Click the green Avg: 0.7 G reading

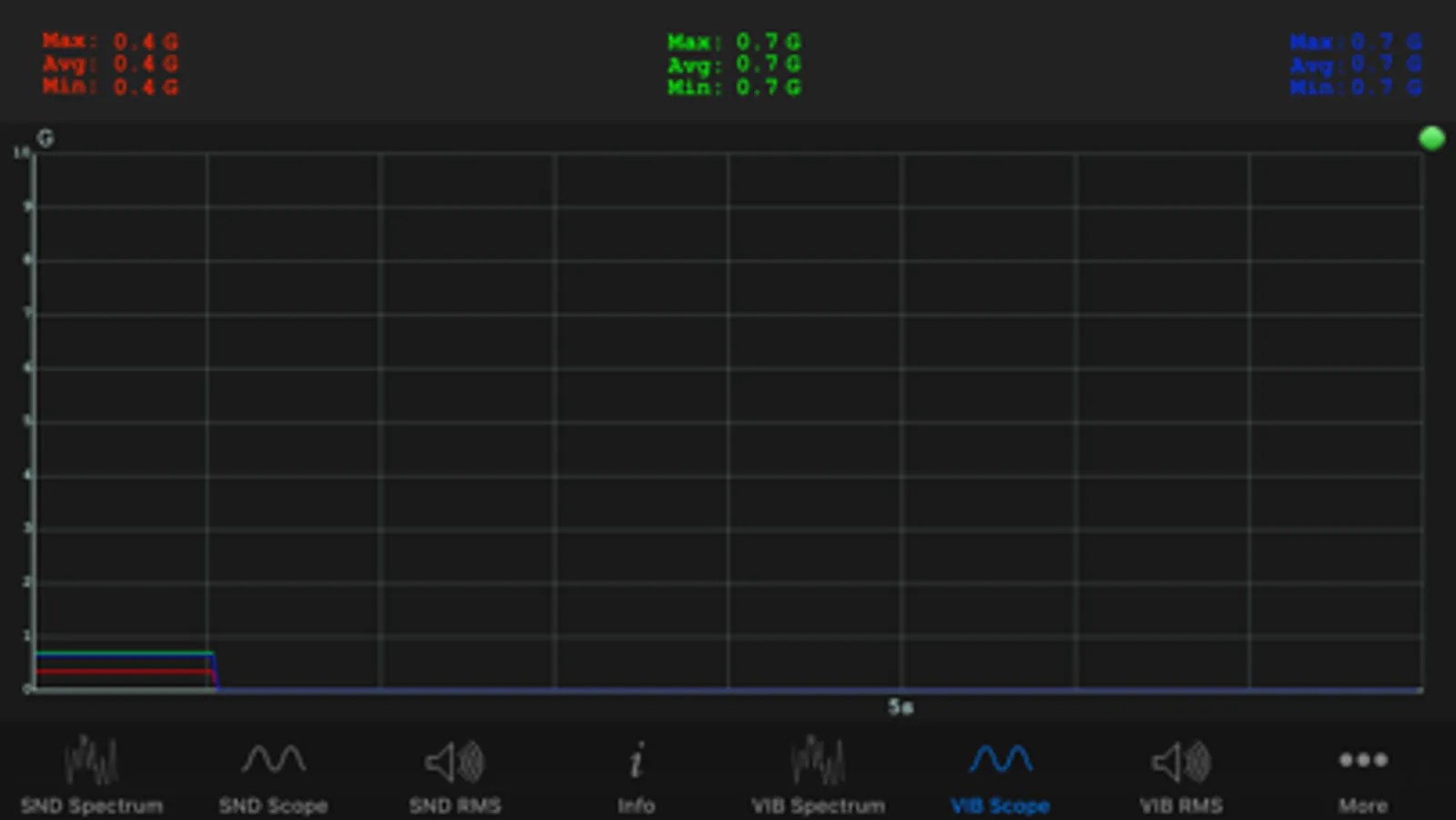click(734, 65)
